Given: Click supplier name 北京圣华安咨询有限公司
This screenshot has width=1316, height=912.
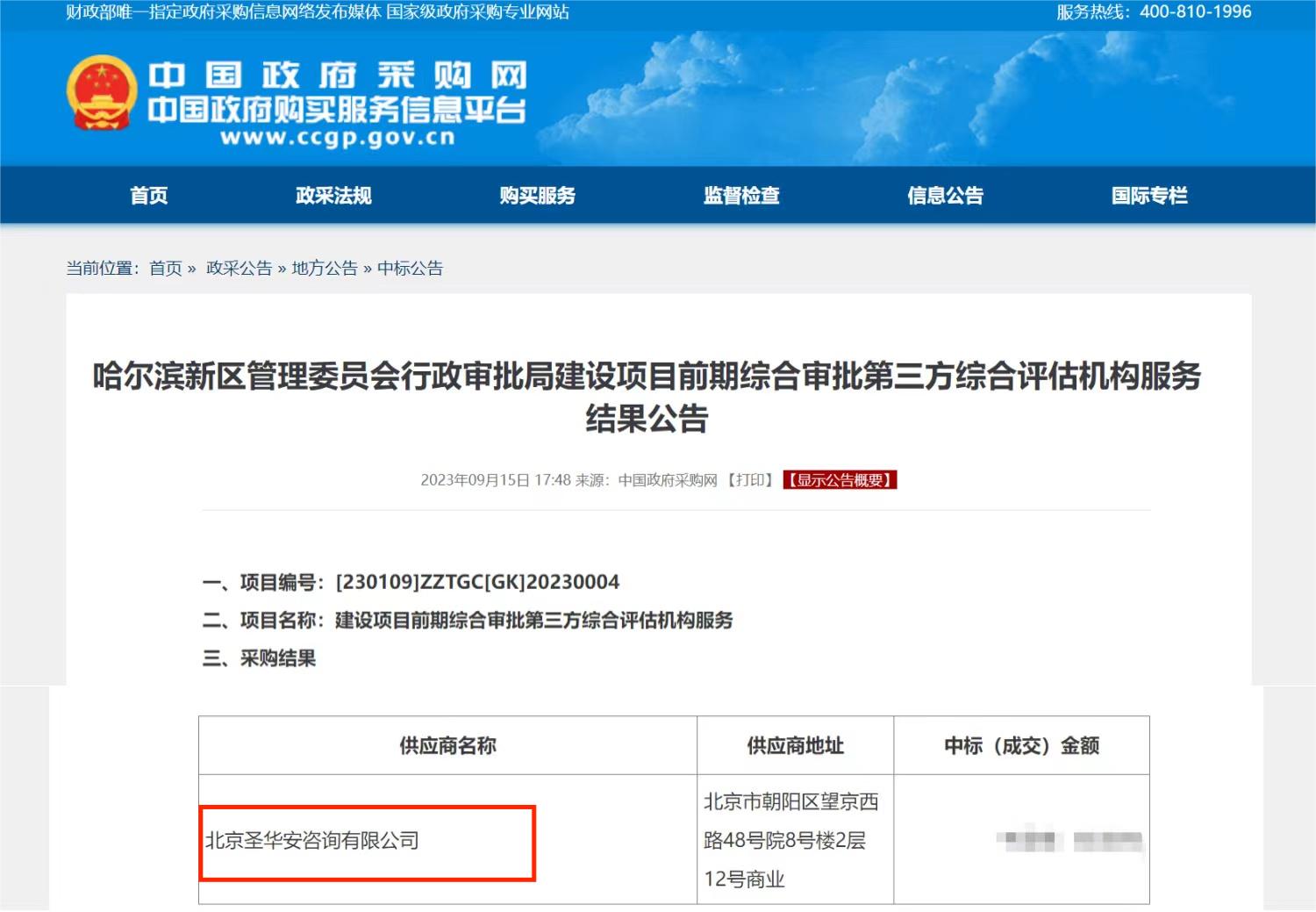Looking at the screenshot, I should (x=312, y=841).
